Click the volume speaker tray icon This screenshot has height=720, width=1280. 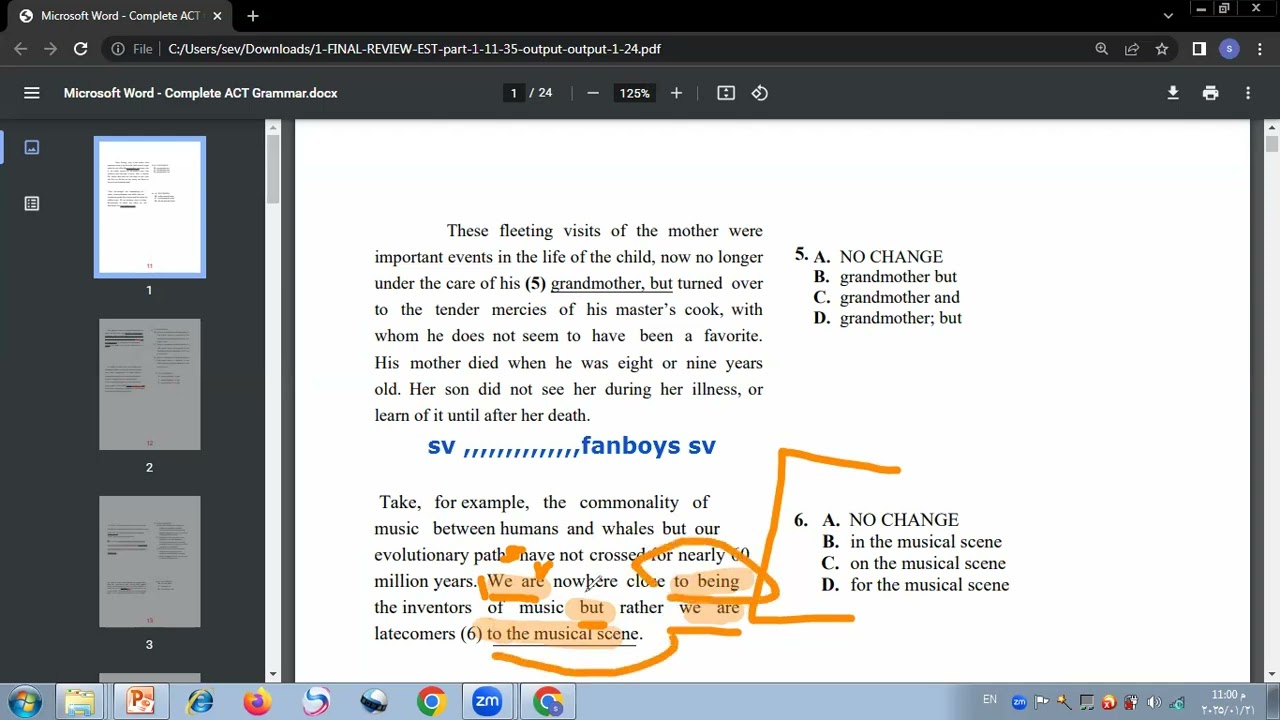click(x=1154, y=702)
